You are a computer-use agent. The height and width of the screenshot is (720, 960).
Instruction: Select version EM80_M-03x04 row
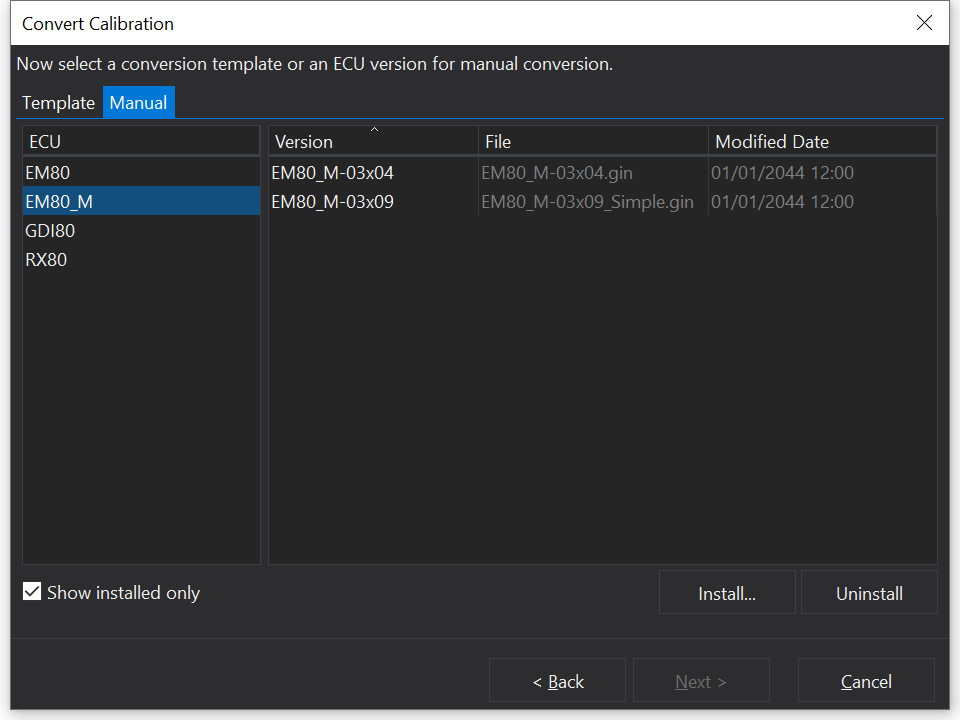[x=332, y=173]
